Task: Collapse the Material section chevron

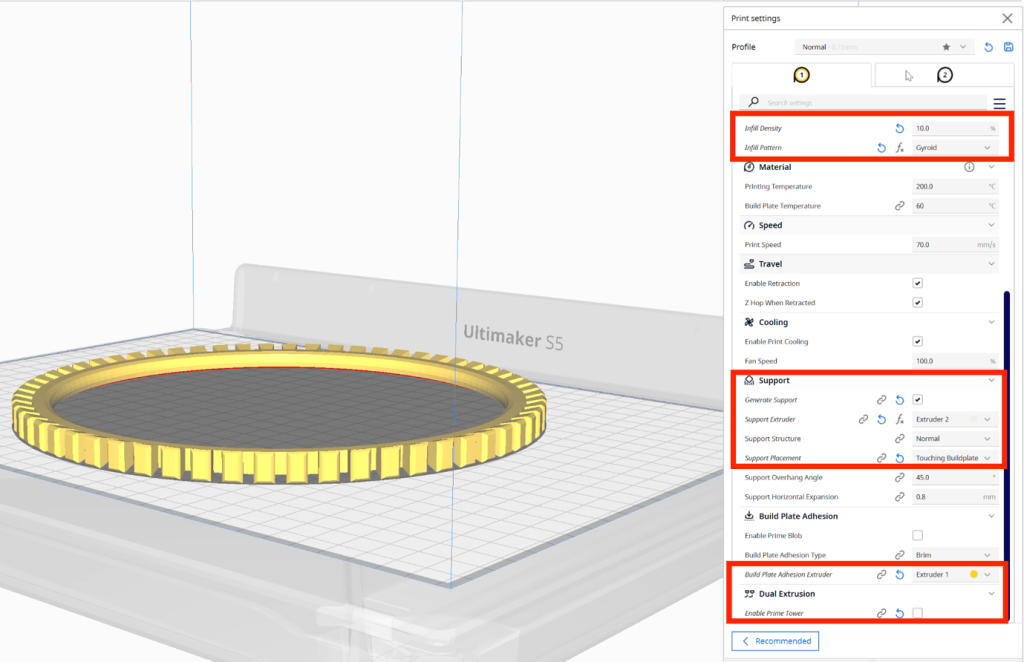Action: coord(991,167)
